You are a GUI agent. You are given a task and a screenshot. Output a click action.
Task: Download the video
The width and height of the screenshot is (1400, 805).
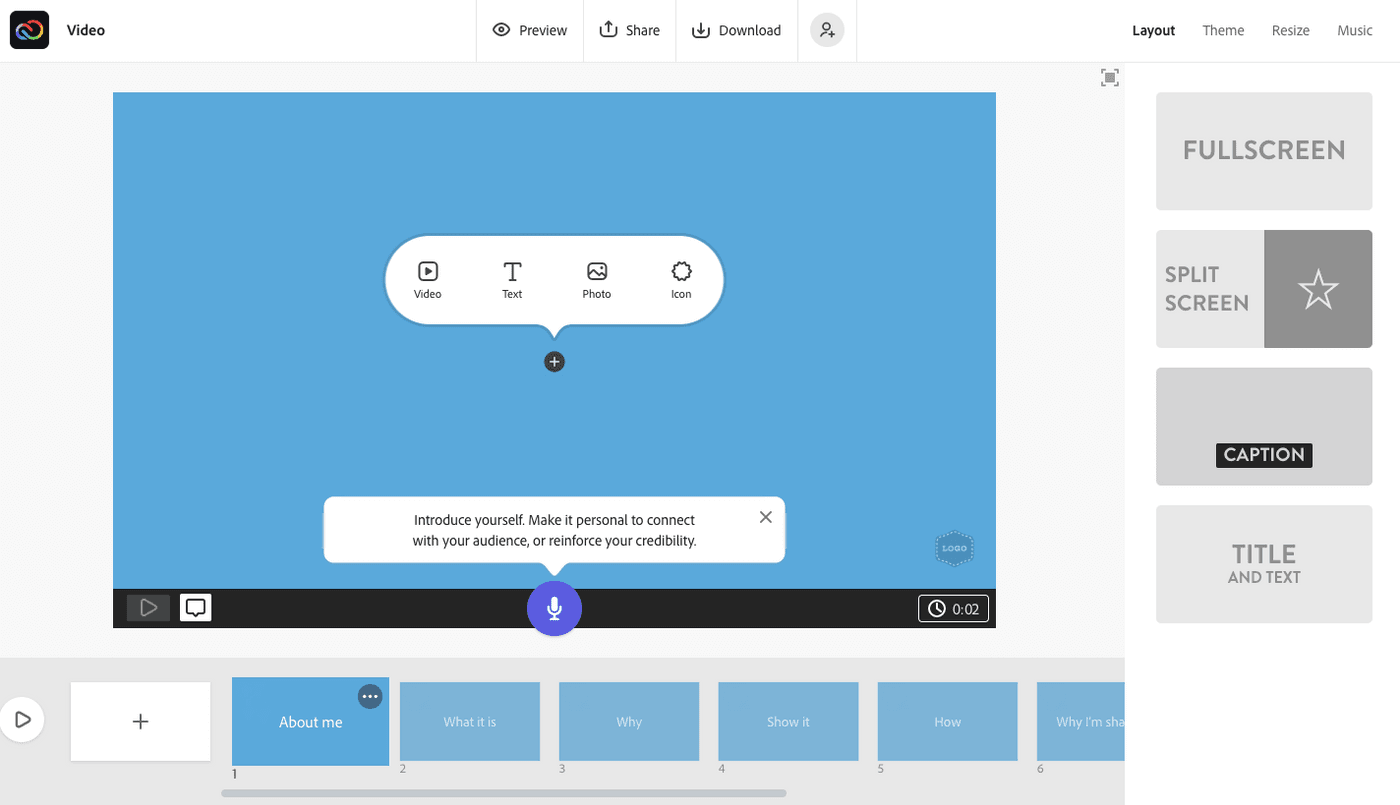736,30
